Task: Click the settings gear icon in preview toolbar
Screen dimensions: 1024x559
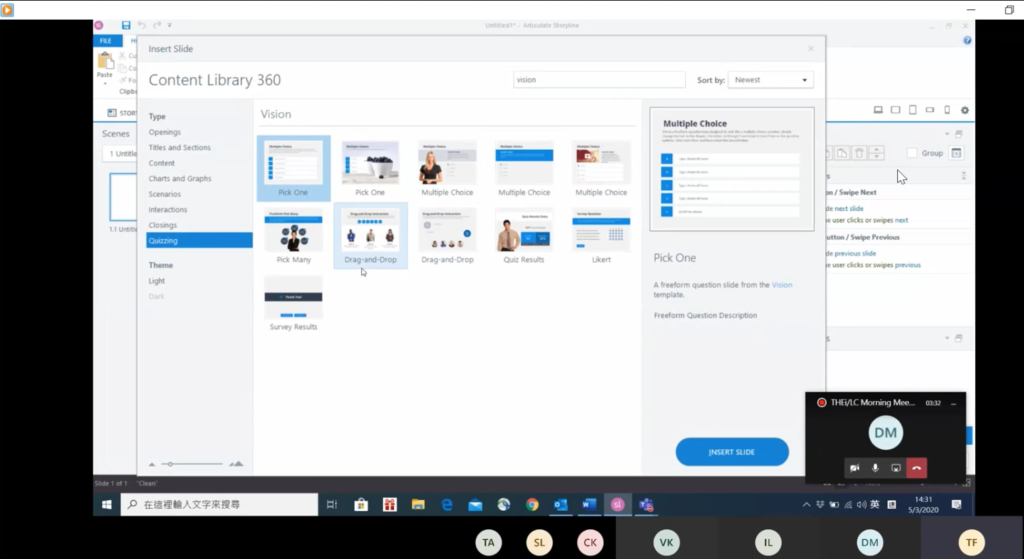Action: point(964,110)
